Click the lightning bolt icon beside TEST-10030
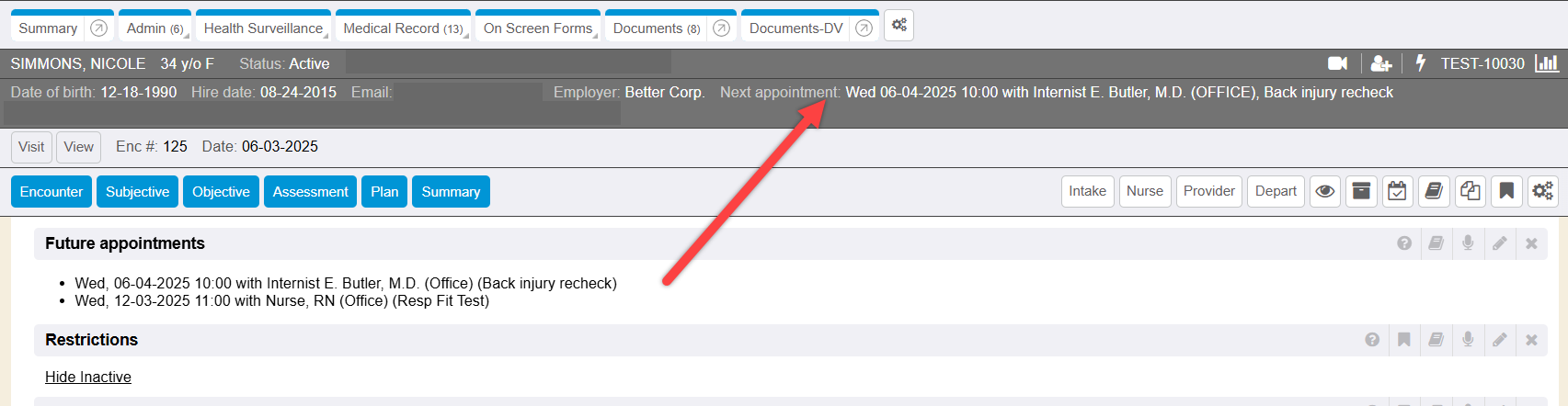This screenshot has height=406, width=1568. 1420,63
